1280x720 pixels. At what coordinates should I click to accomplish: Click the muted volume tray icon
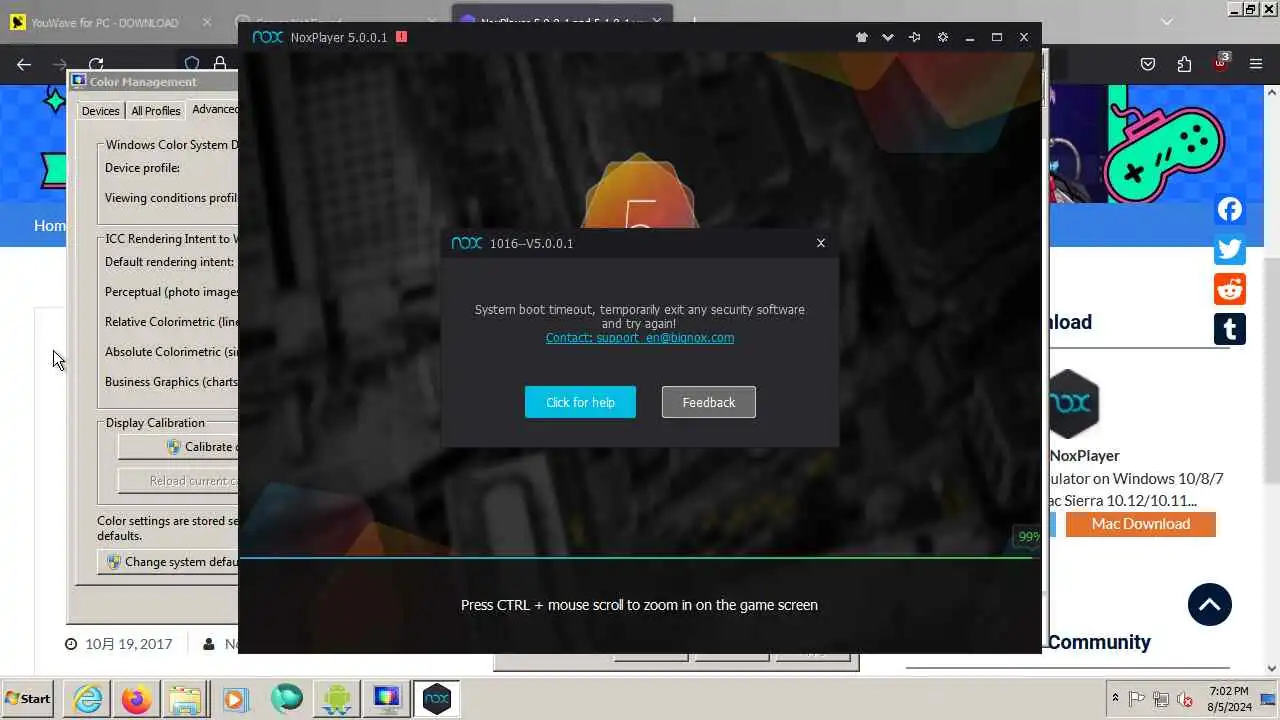(1185, 699)
